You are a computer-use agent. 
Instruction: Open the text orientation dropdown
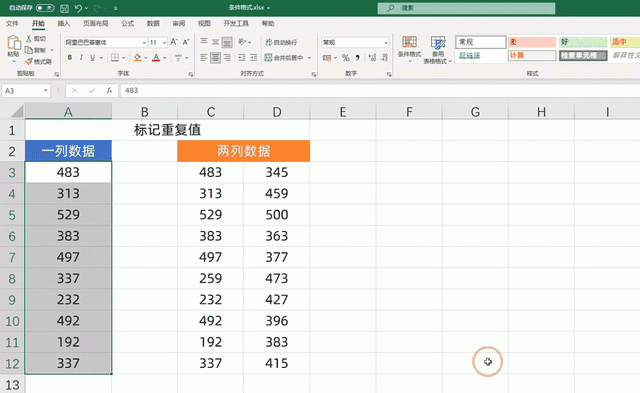tap(244, 42)
